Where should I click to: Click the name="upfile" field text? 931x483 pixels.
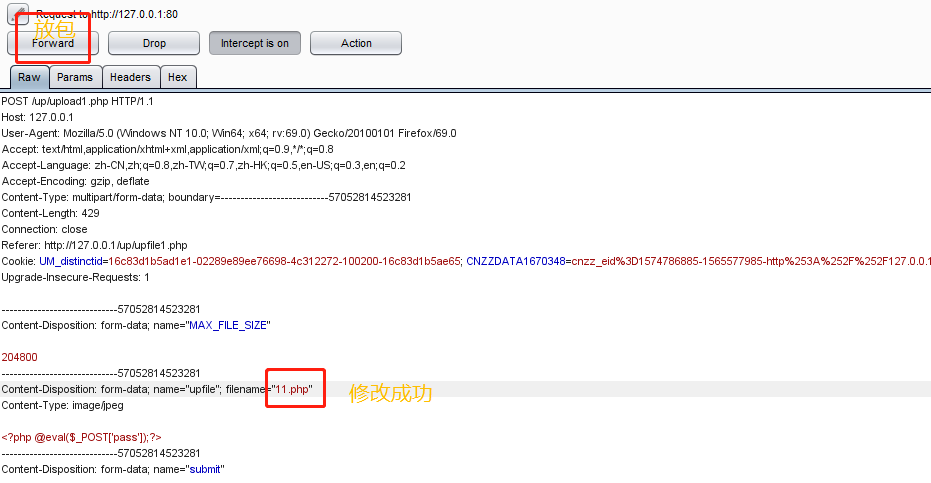pyautogui.click(x=188, y=389)
